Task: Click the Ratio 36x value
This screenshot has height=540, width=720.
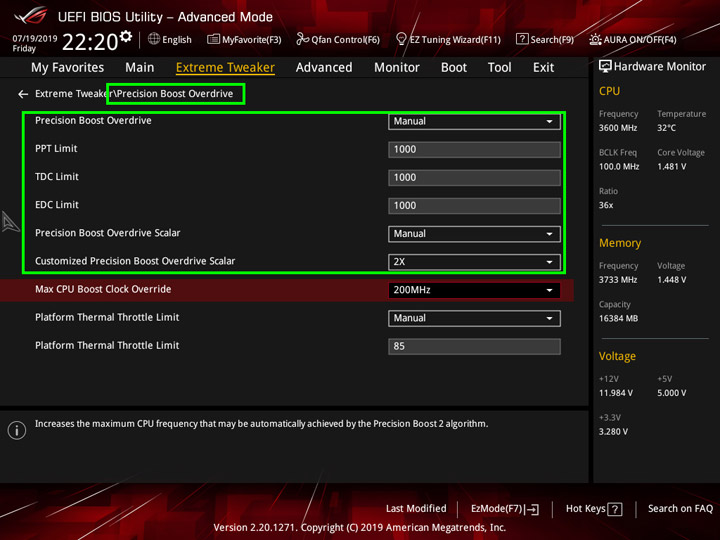Action: pos(606,205)
